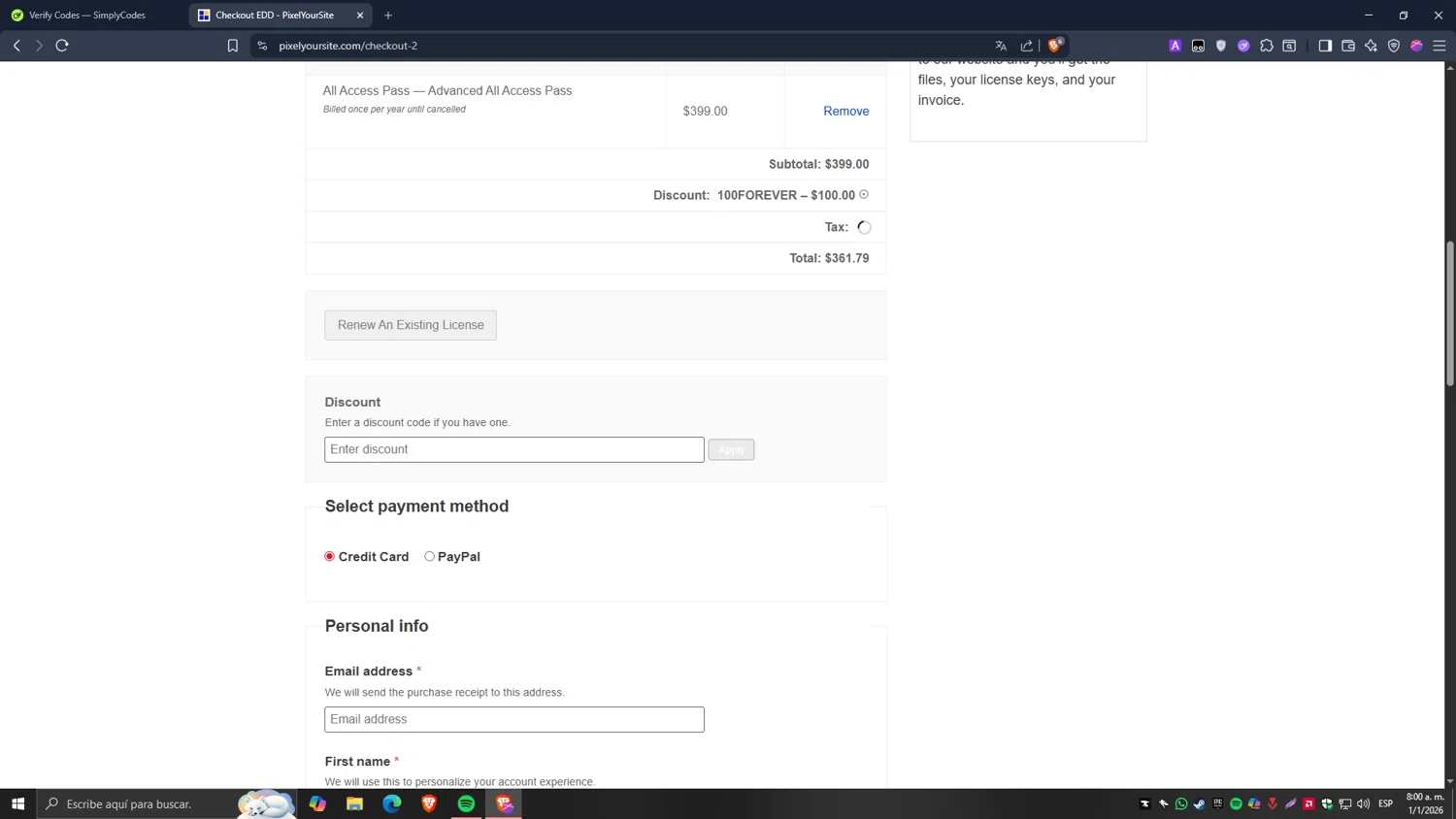Open the volume speaker tray icon

click(x=1364, y=803)
